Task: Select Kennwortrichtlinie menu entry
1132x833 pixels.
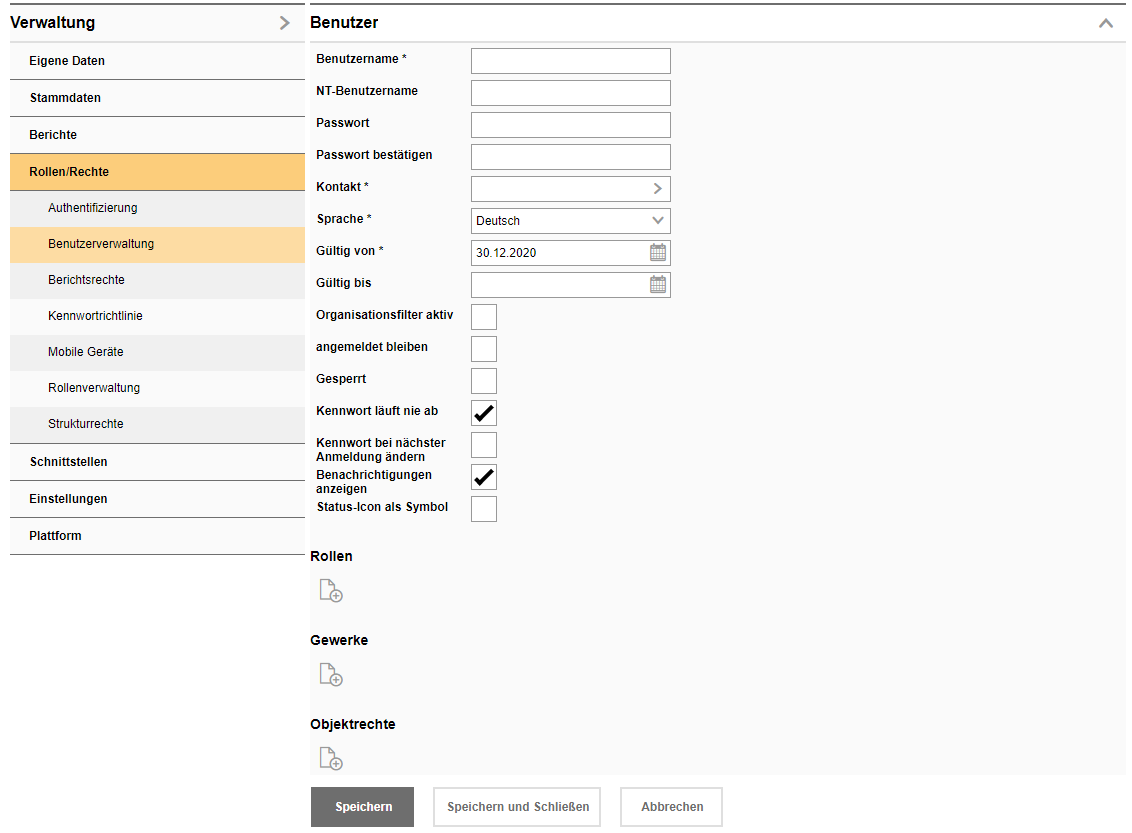Action: (x=95, y=316)
